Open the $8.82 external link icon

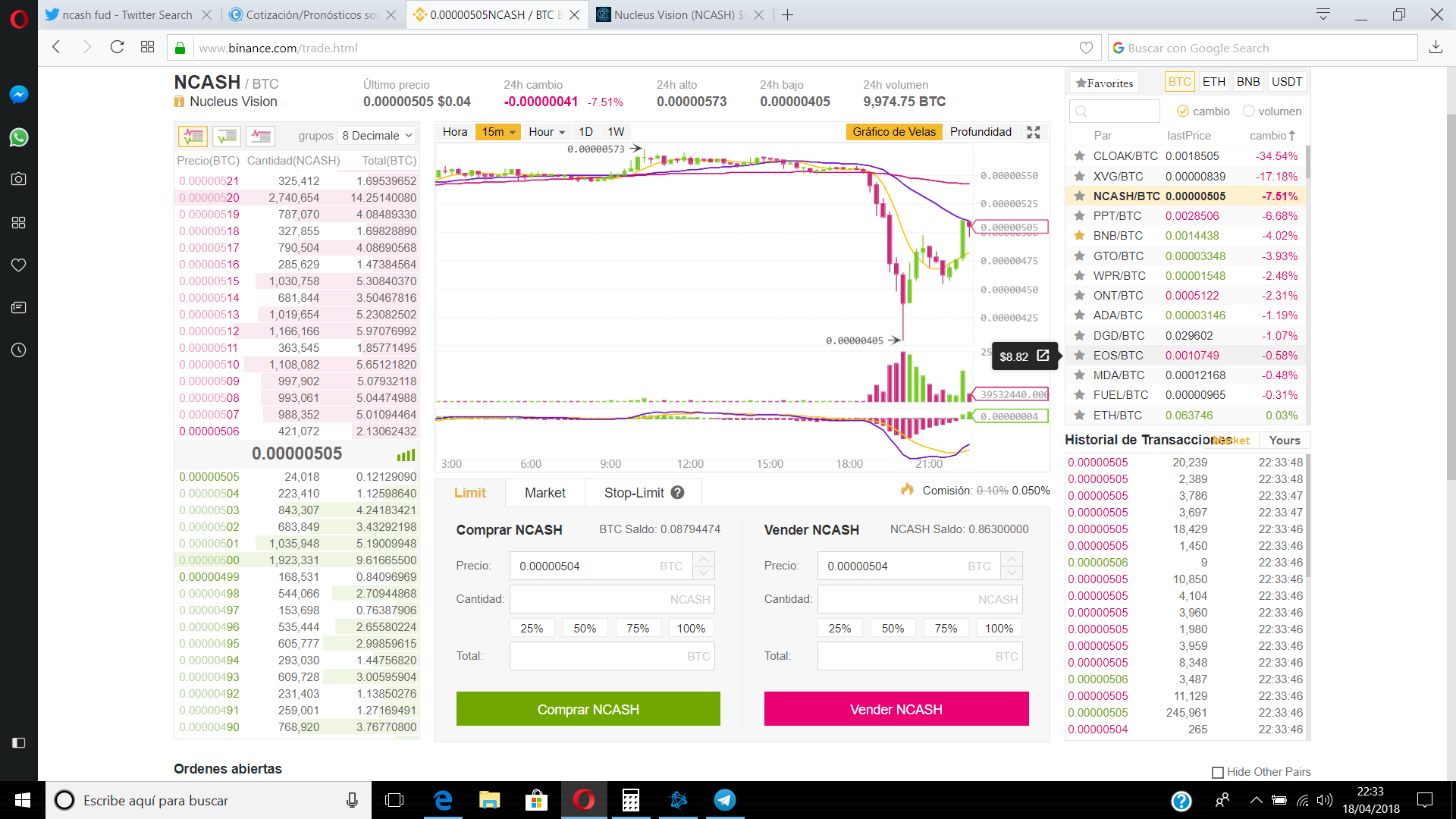click(1043, 356)
